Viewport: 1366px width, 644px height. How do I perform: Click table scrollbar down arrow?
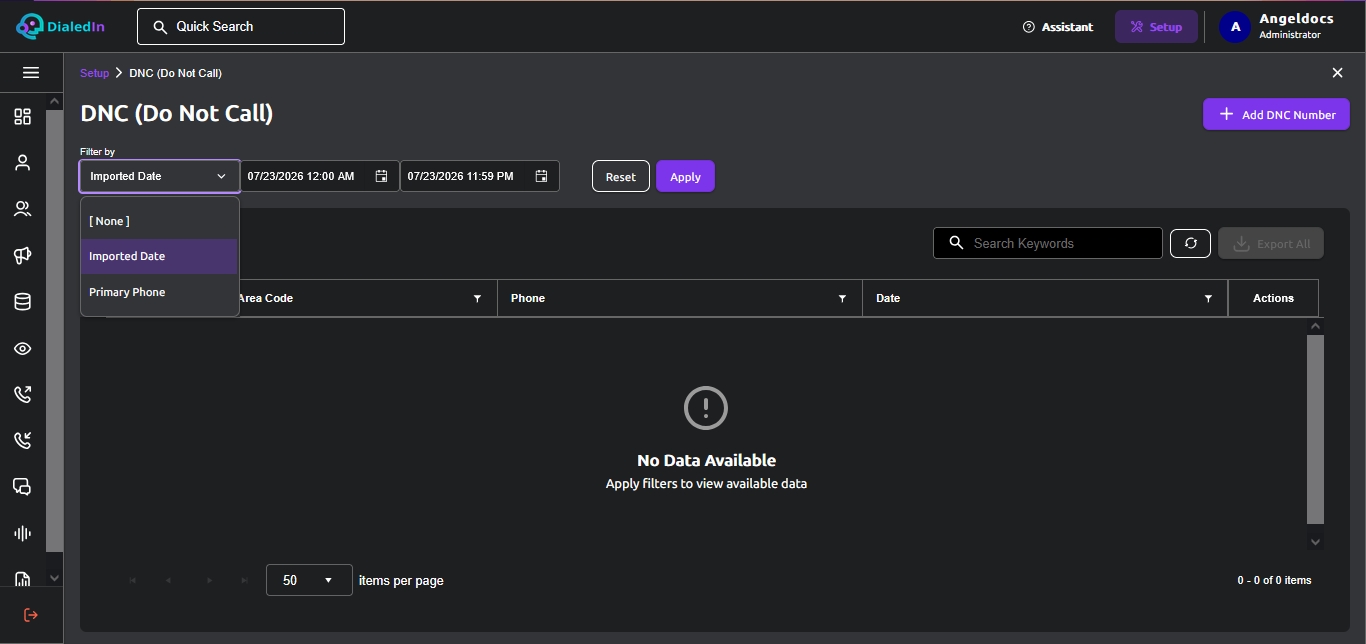tap(1315, 541)
